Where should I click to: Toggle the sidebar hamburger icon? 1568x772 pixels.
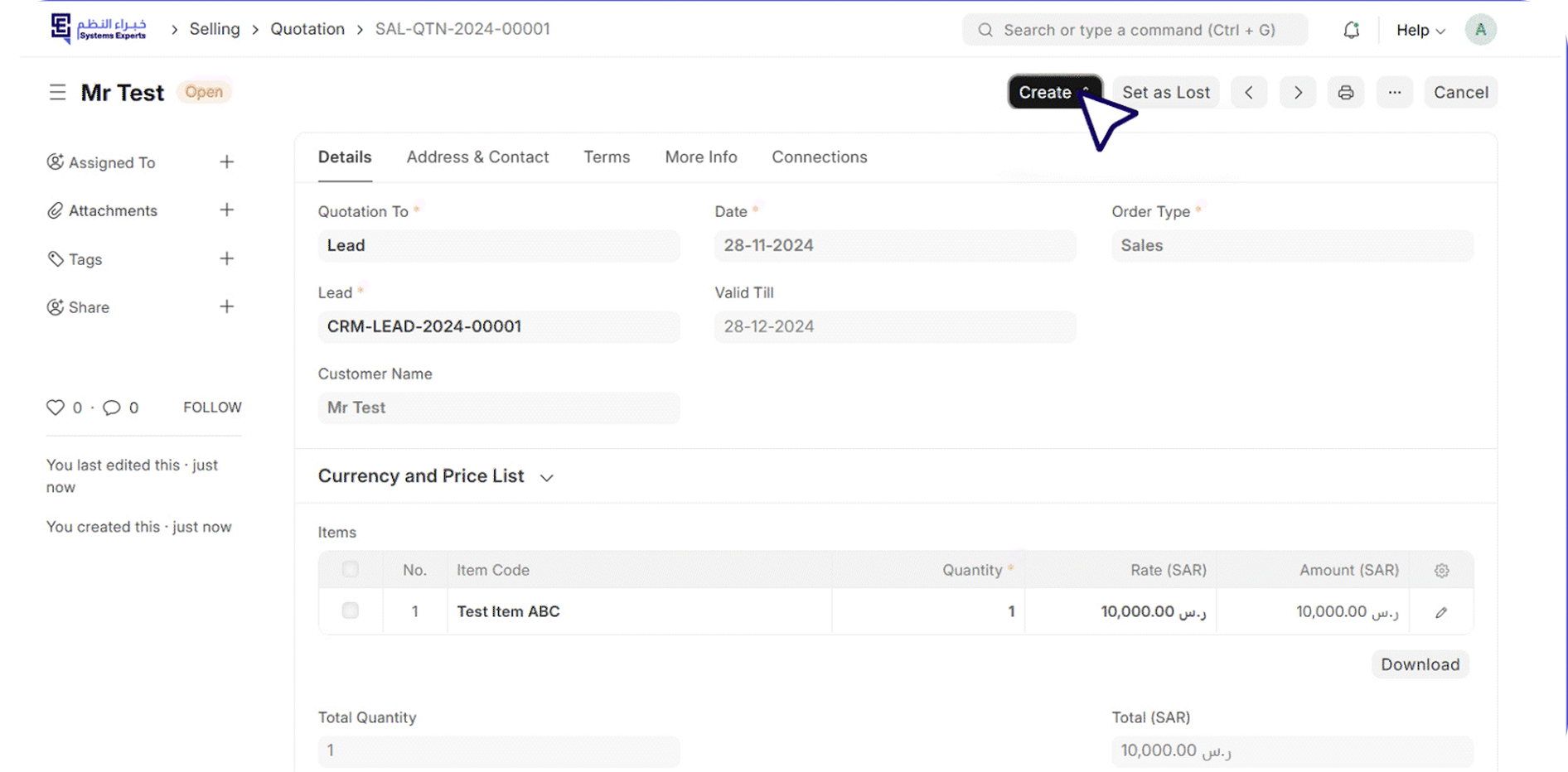click(x=57, y=92)
